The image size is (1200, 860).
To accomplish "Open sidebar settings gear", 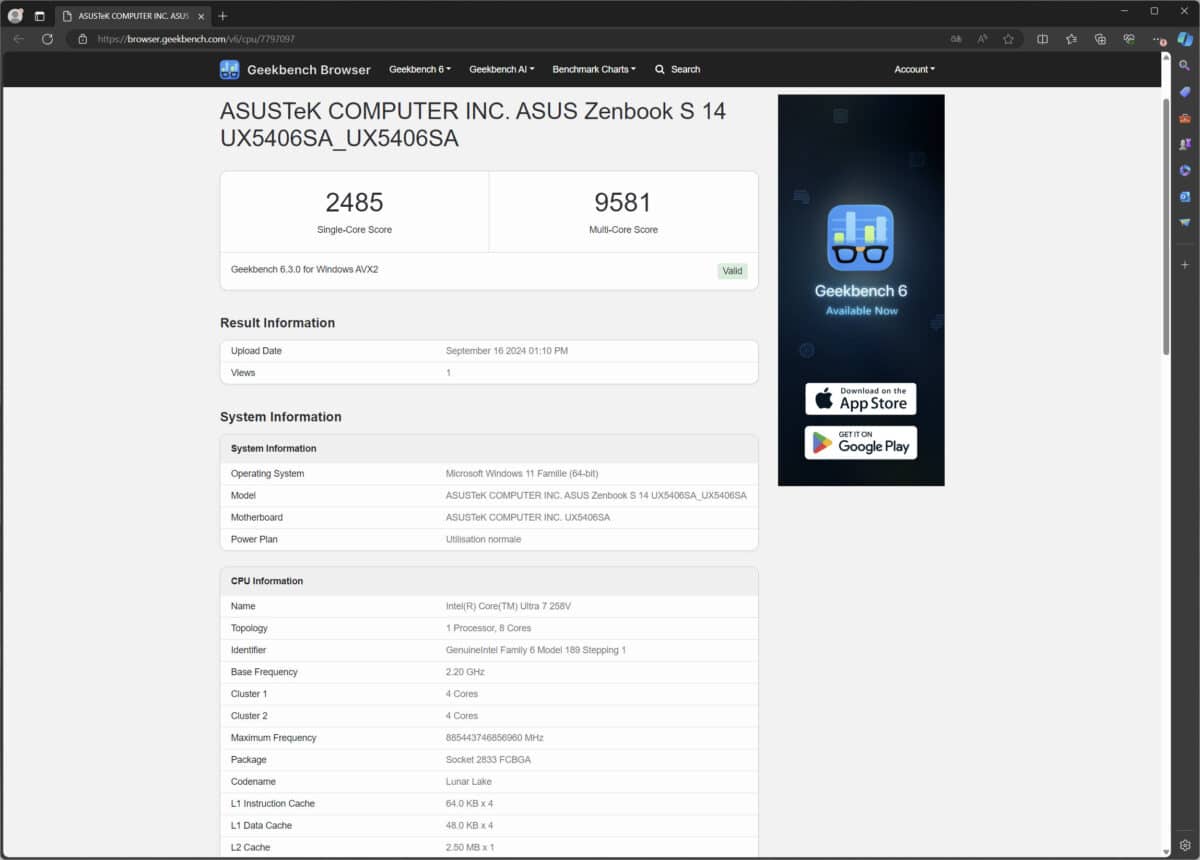I will click(1185, 845).
